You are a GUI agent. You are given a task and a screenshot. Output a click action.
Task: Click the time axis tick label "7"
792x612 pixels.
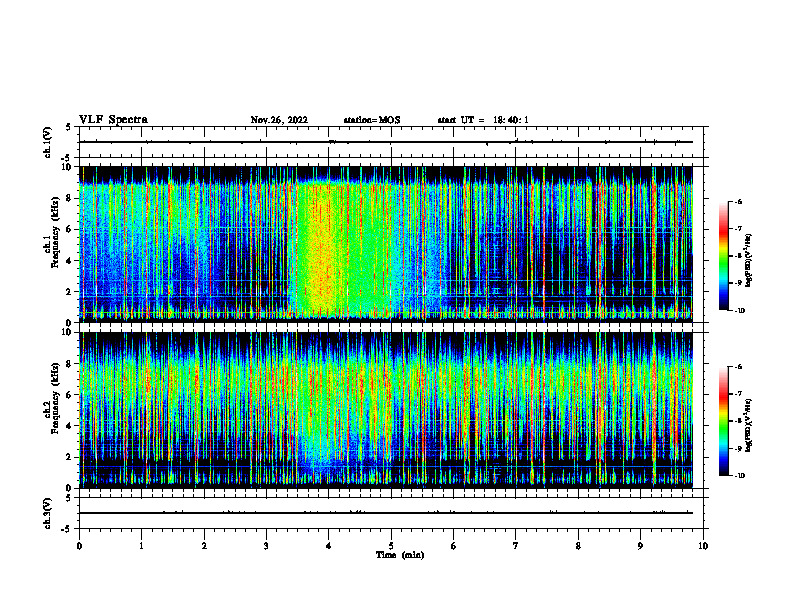click(516, 546)
